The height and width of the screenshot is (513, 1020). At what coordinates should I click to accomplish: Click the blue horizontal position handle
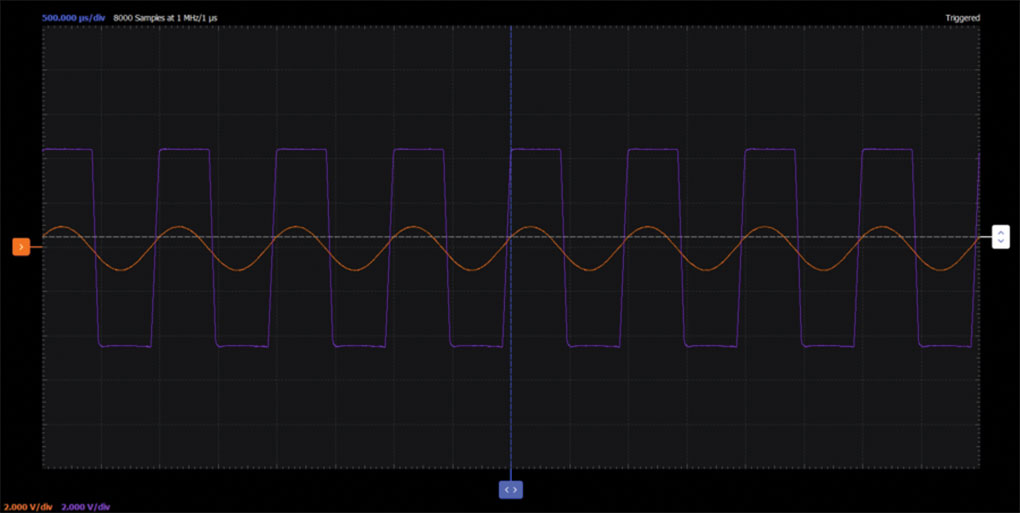[x=511, y=490]
